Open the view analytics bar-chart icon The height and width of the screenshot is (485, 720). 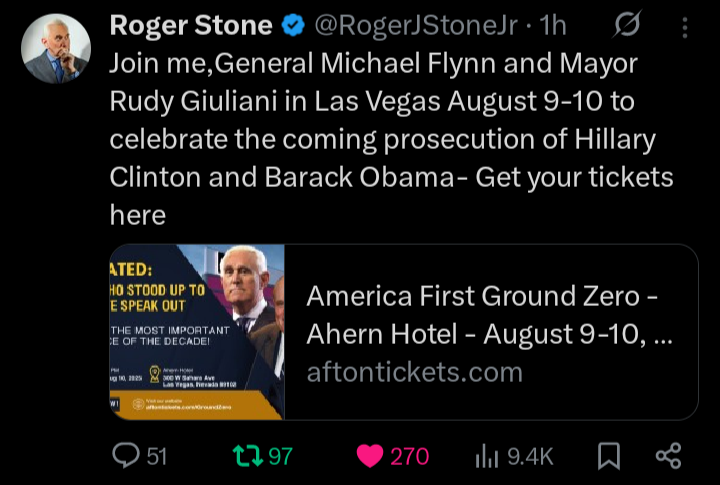pos(486,456)
